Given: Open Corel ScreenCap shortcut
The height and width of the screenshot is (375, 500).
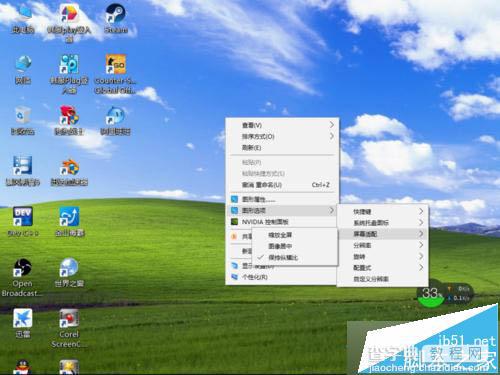Looking at the screenshot, I should 69,328.
